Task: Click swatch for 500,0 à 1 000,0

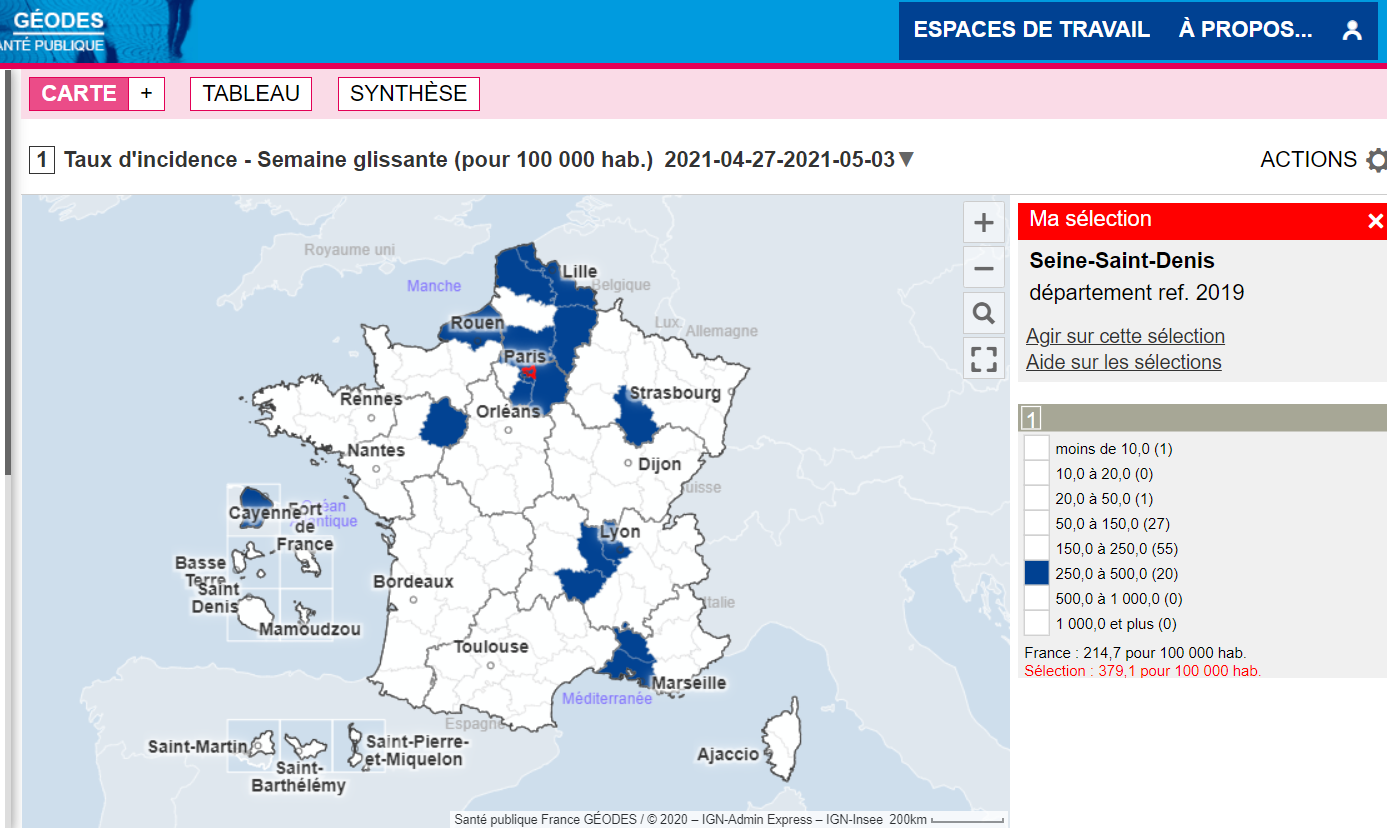Action: coord(1037,598)
